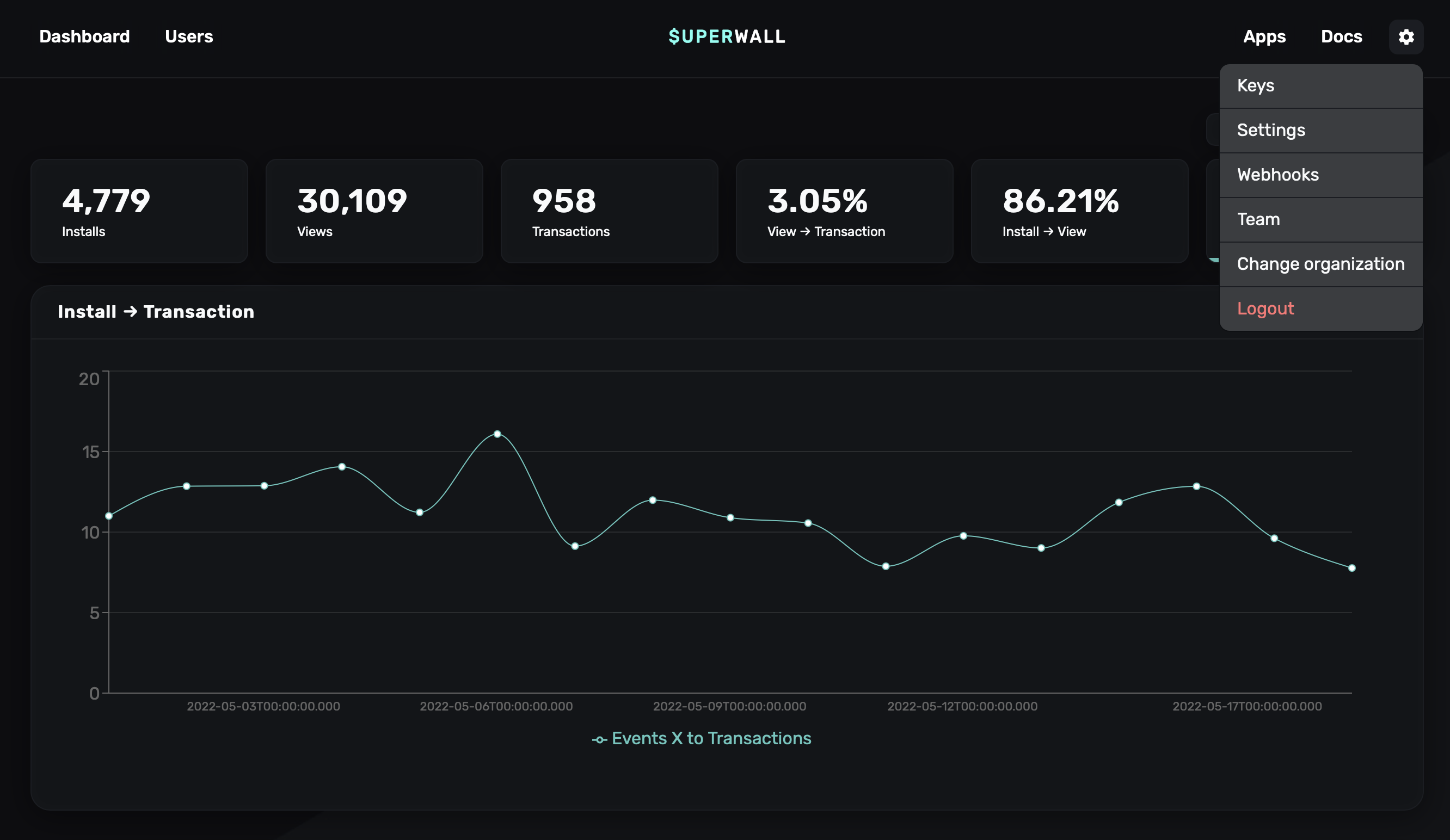This screenshot has width=1450, height=840.
Task: Click the 958 Transactions card
Action: click(x=609, y=211)
